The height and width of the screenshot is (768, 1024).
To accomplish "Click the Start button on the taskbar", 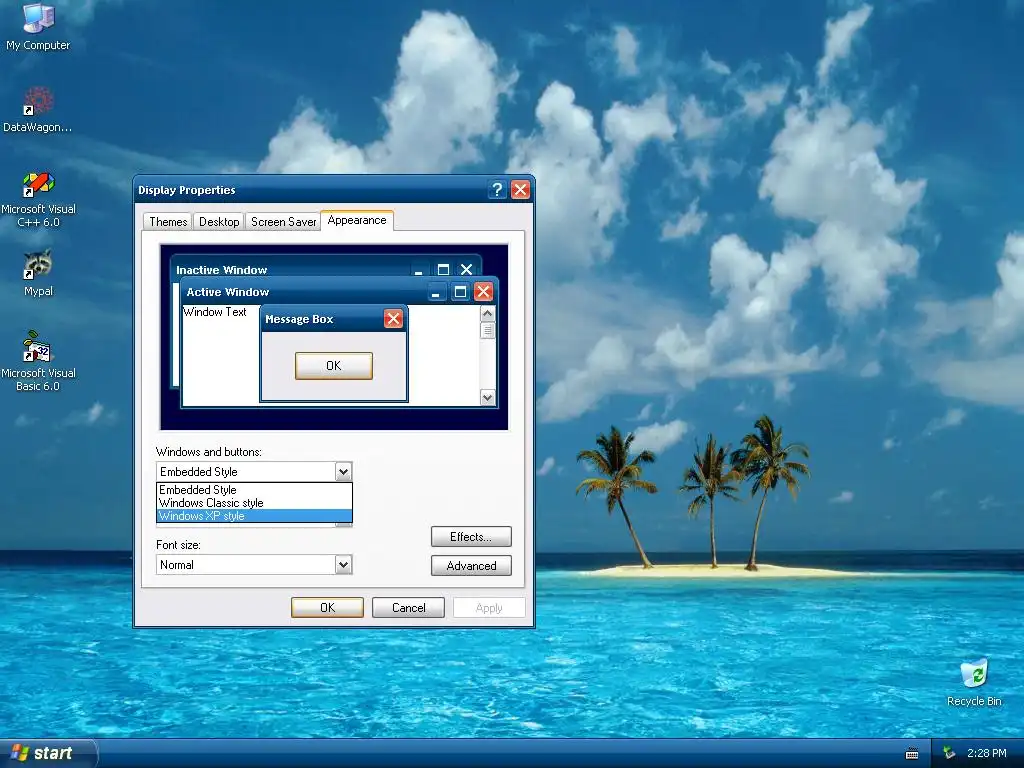I will click(x=48, y=753).
